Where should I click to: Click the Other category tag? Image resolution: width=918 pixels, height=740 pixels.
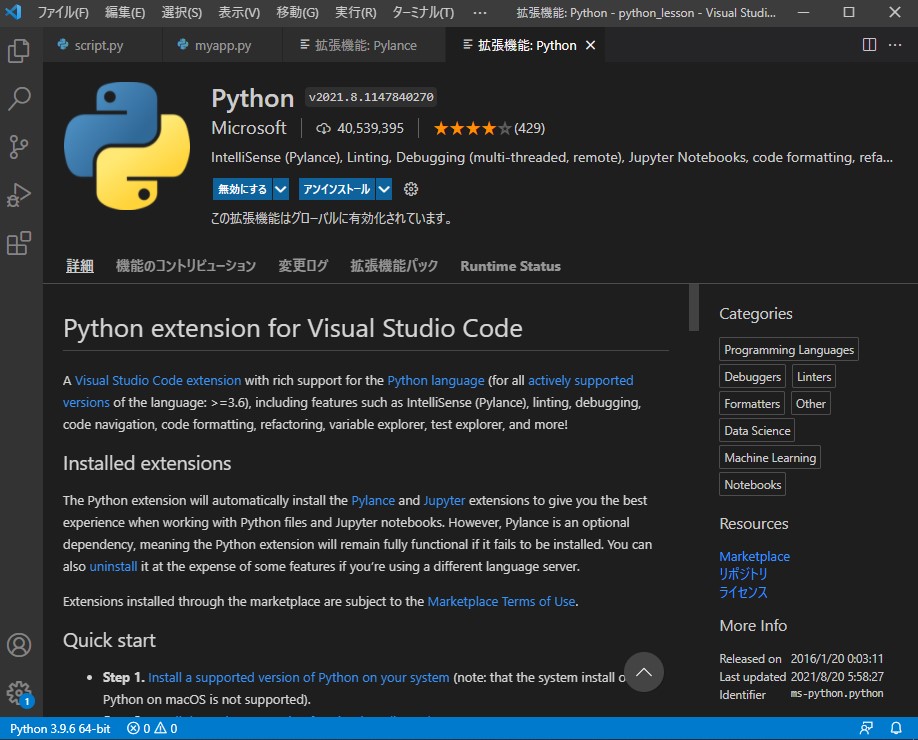point(810,403)
